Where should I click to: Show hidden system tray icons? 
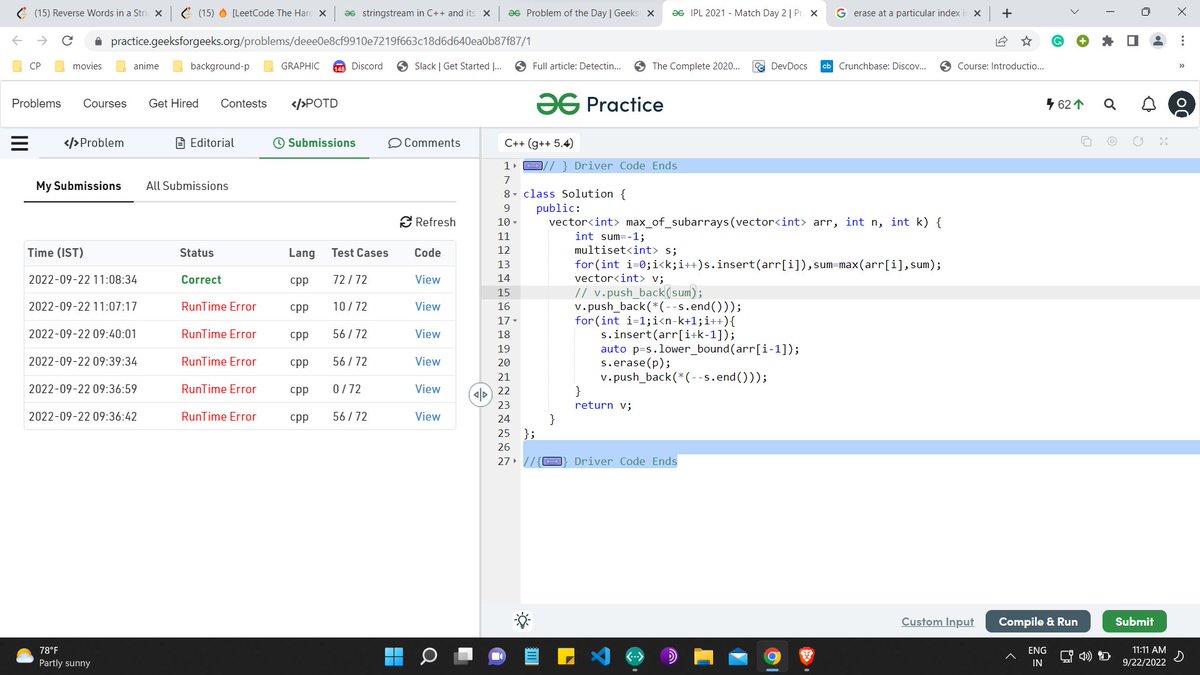click(1010, 657)
